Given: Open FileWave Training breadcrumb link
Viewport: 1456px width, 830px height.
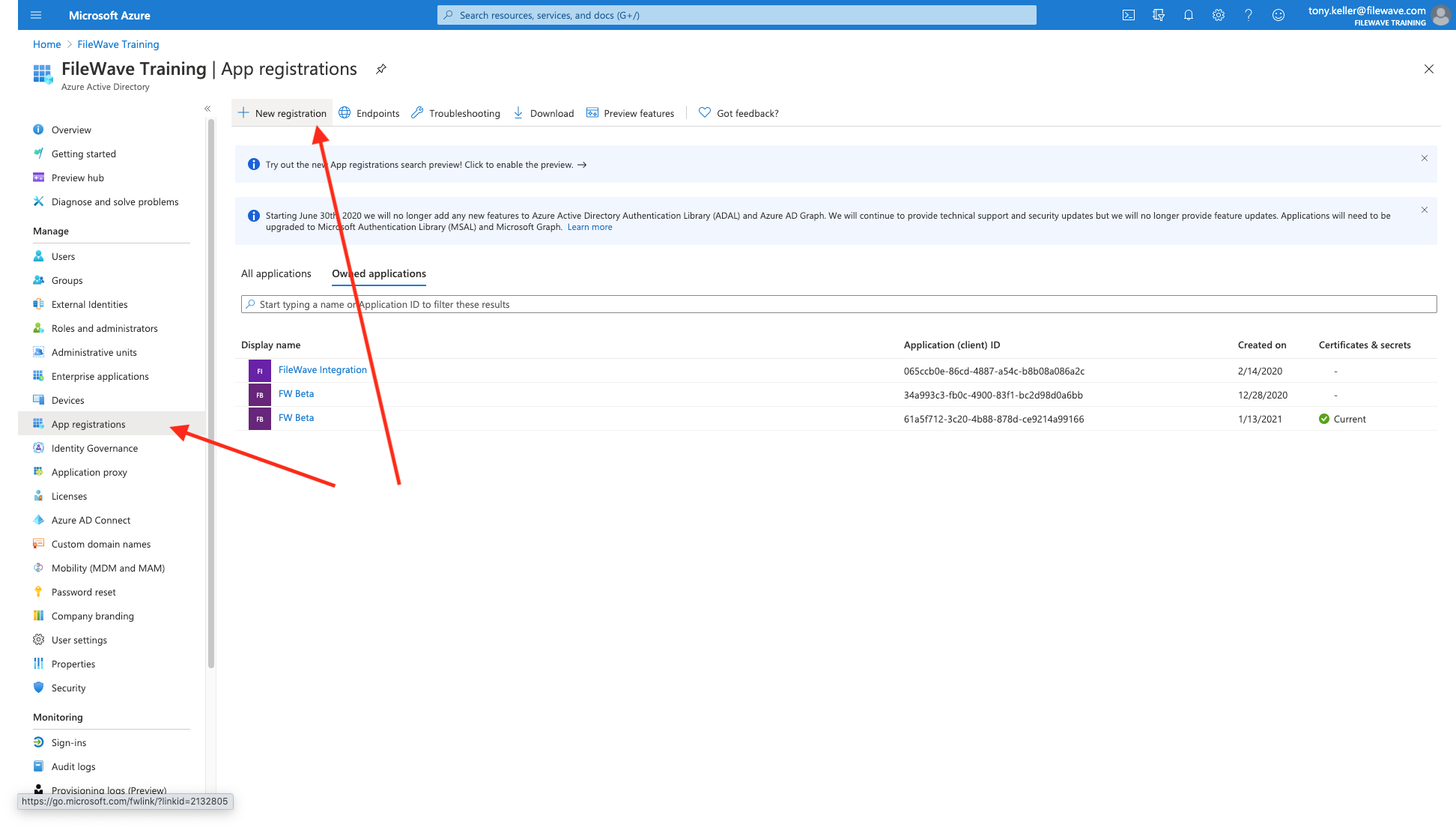Looking at the screenshot, I should click(118, 44).
